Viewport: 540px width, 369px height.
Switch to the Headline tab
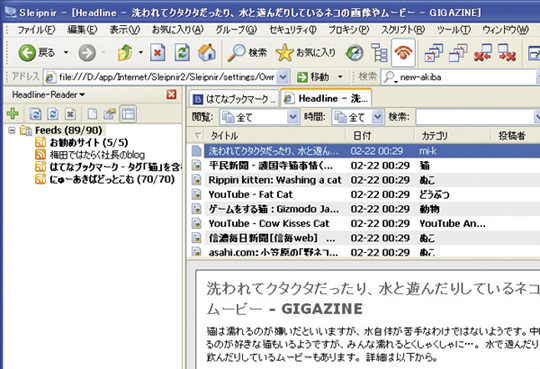[x=326, y=99]
